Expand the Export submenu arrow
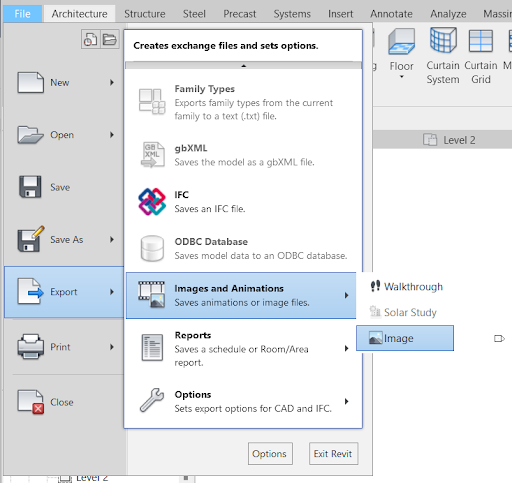Image resolution: width=512 pixels, height=483 pixels. point(112,292)
